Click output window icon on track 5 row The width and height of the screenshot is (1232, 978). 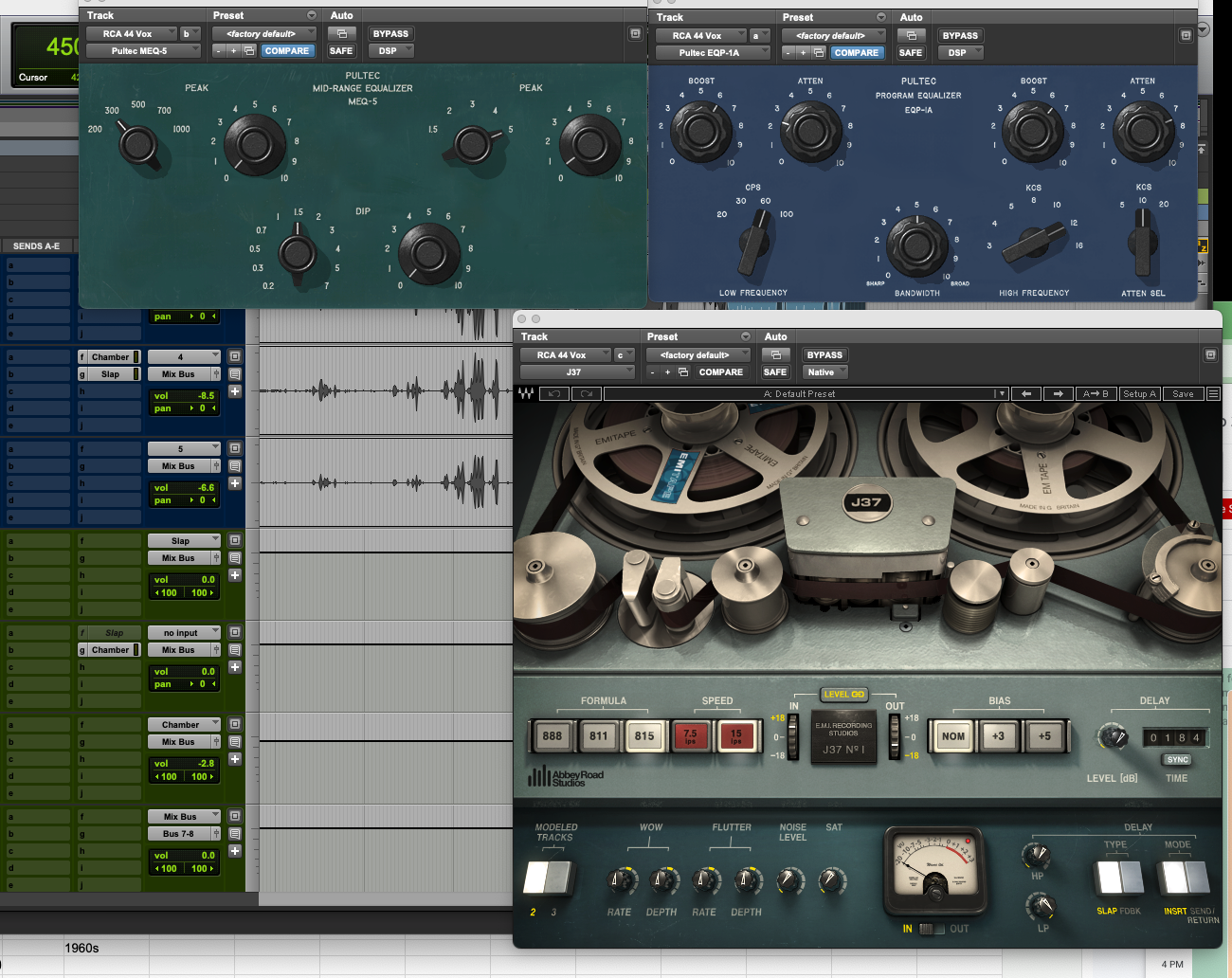235,448
